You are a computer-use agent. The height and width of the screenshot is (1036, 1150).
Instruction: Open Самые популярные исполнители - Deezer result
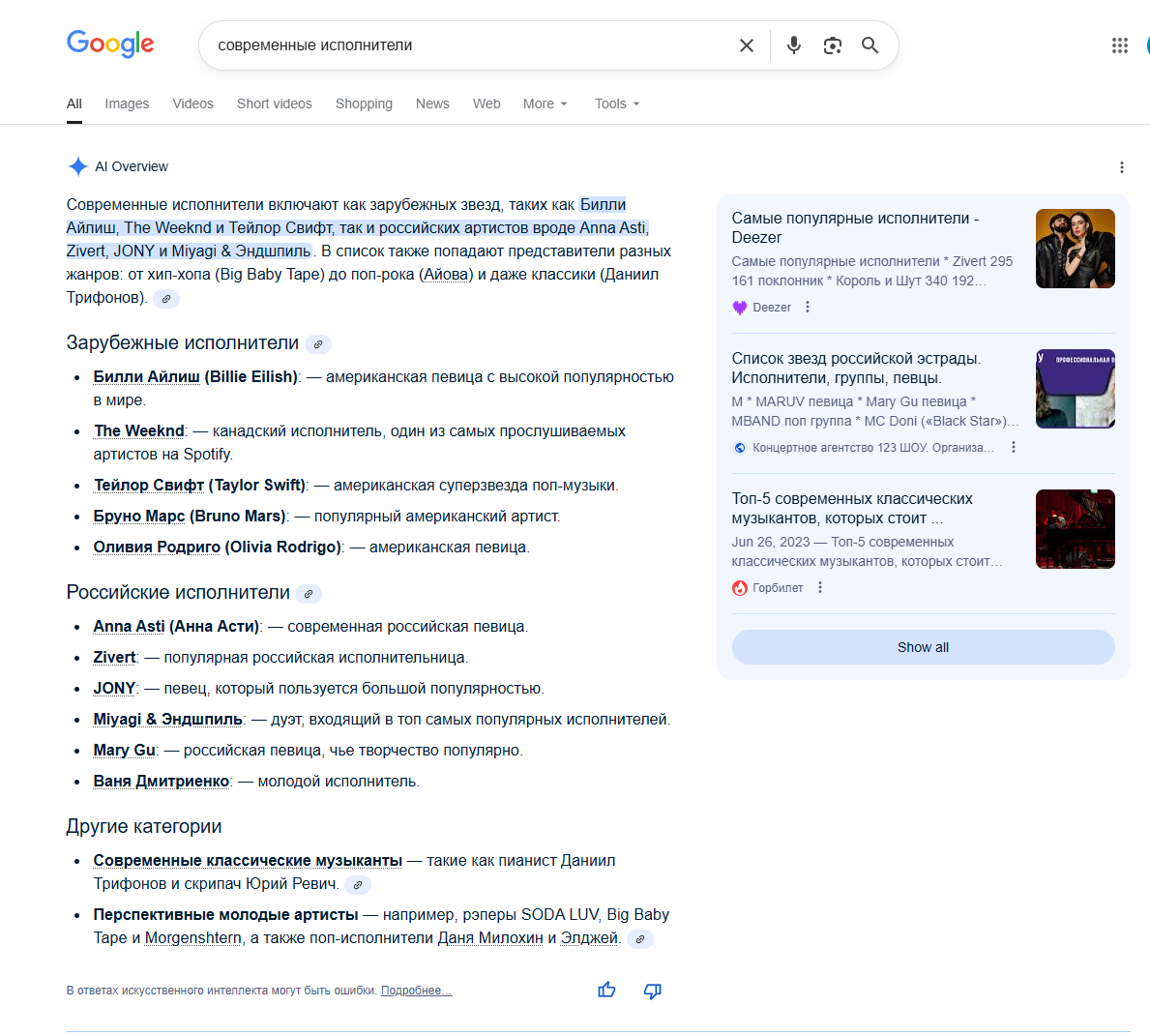[x=855, y=227]
